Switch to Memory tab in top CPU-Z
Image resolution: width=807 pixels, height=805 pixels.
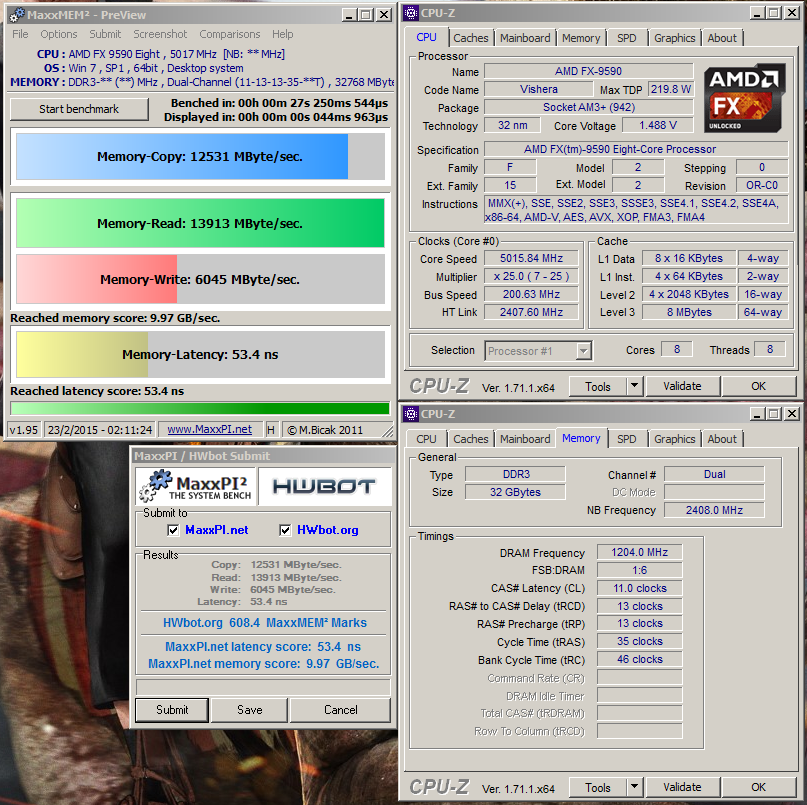pos(581,38)
